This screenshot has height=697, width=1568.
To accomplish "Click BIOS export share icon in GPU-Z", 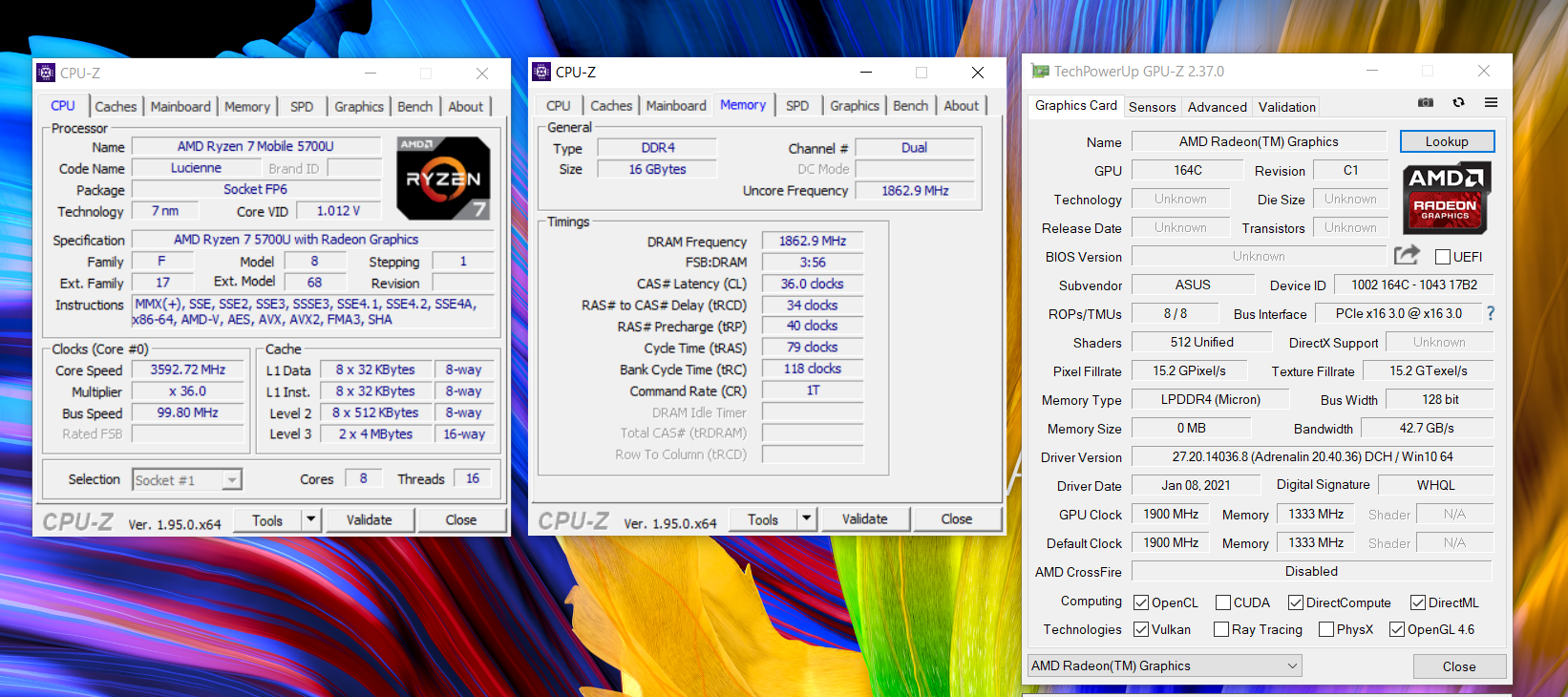I will point(1407,255).
